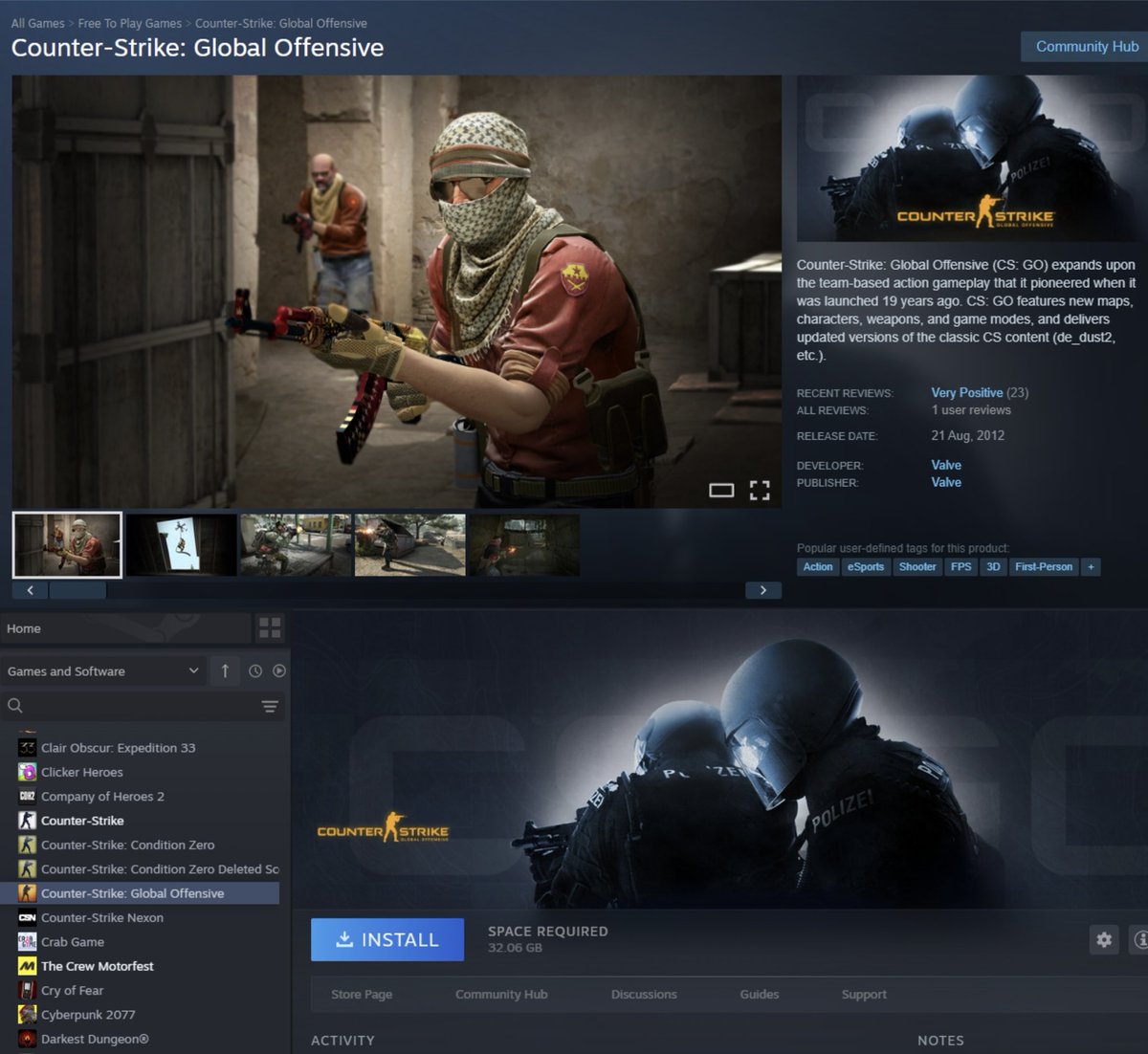Click the Crab Game icon
Image resolution: width=1148 pixels, height=1054 pixels.
click(x=27, y=941)
